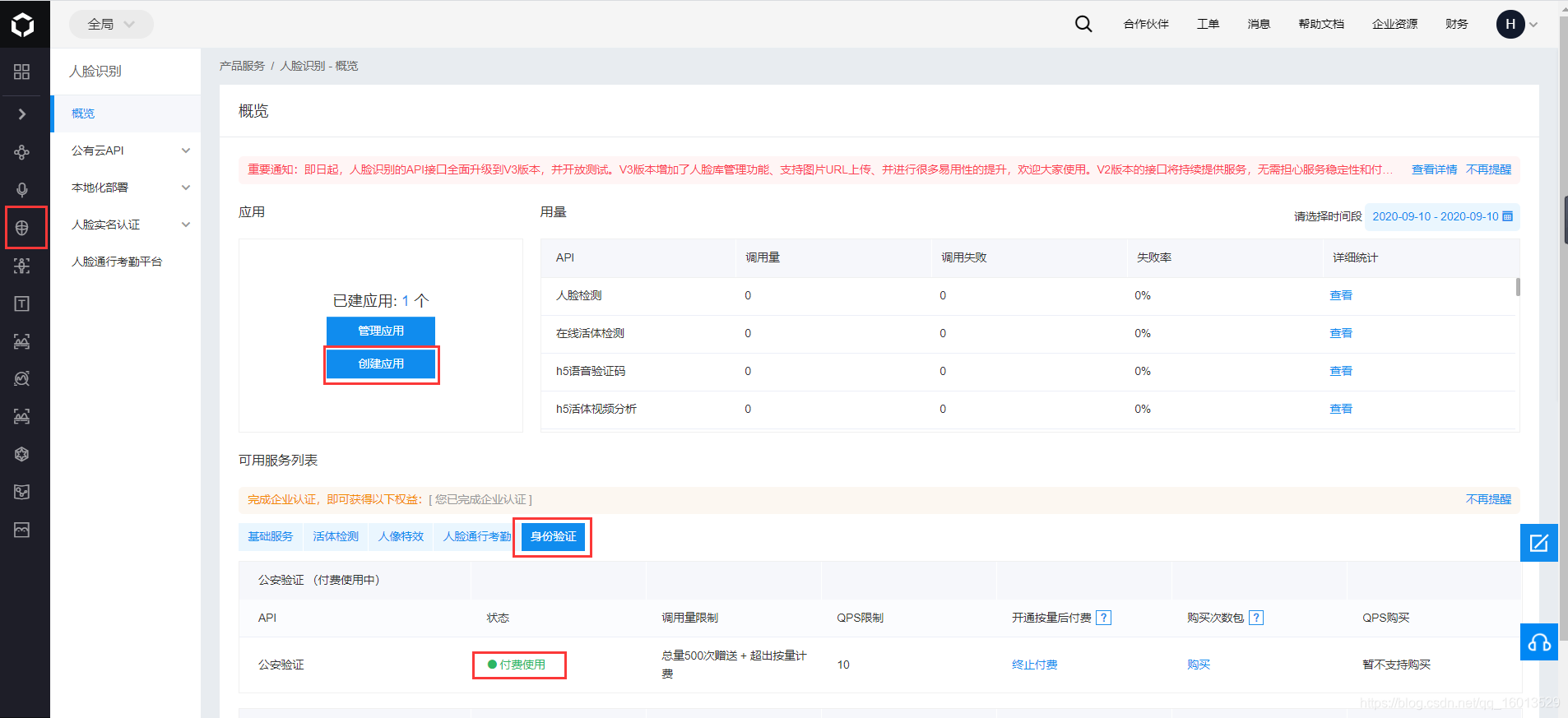Switch to the 人脸通行考勤 tab
Viewport: 1568px width, 718px height.
pyautogui.click(x=477, y=536)
